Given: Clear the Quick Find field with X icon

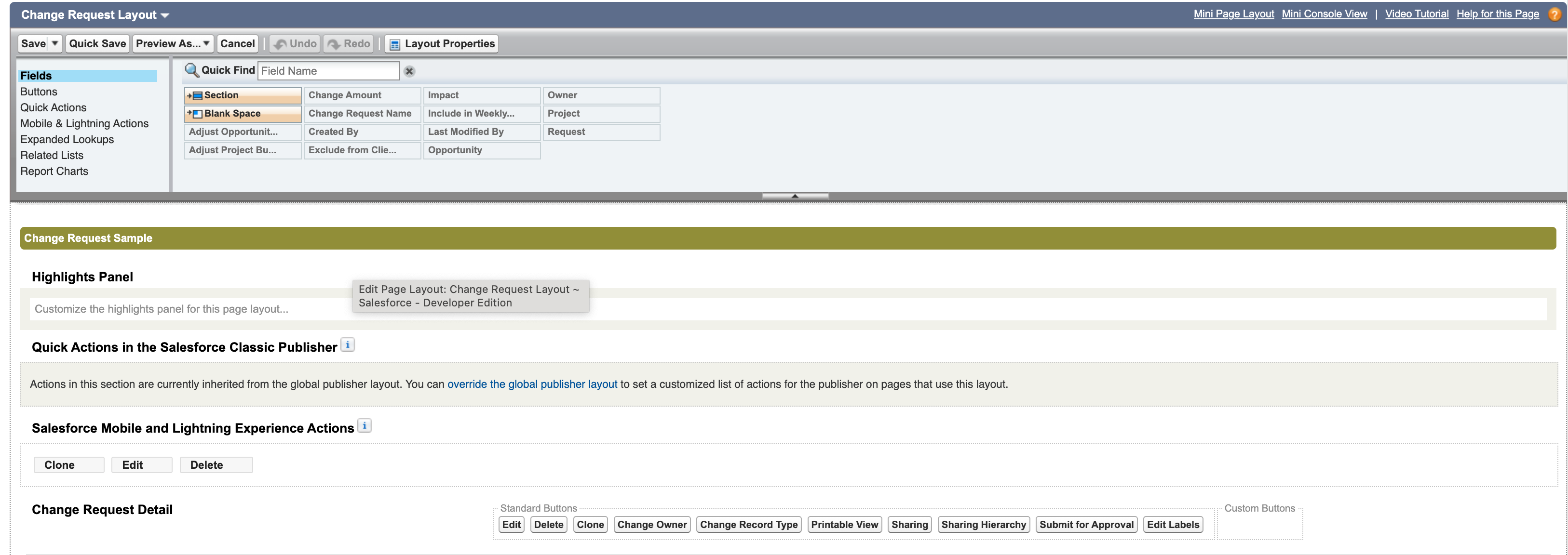Looking at the screenshot, I should [x=410, y=71].
